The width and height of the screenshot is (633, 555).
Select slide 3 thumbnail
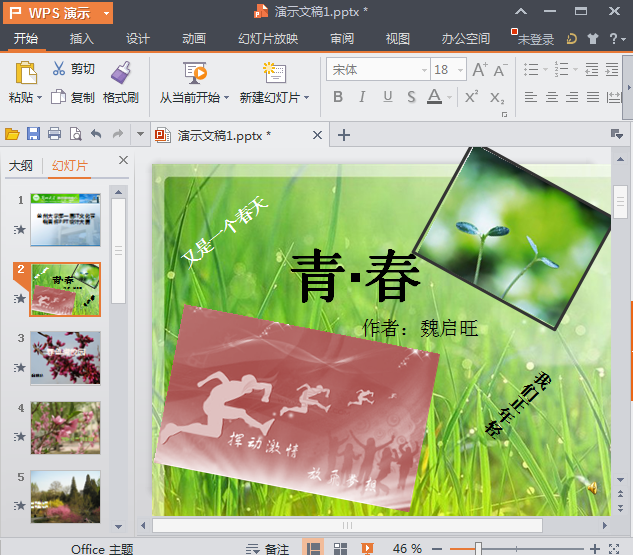coord(65,358)
